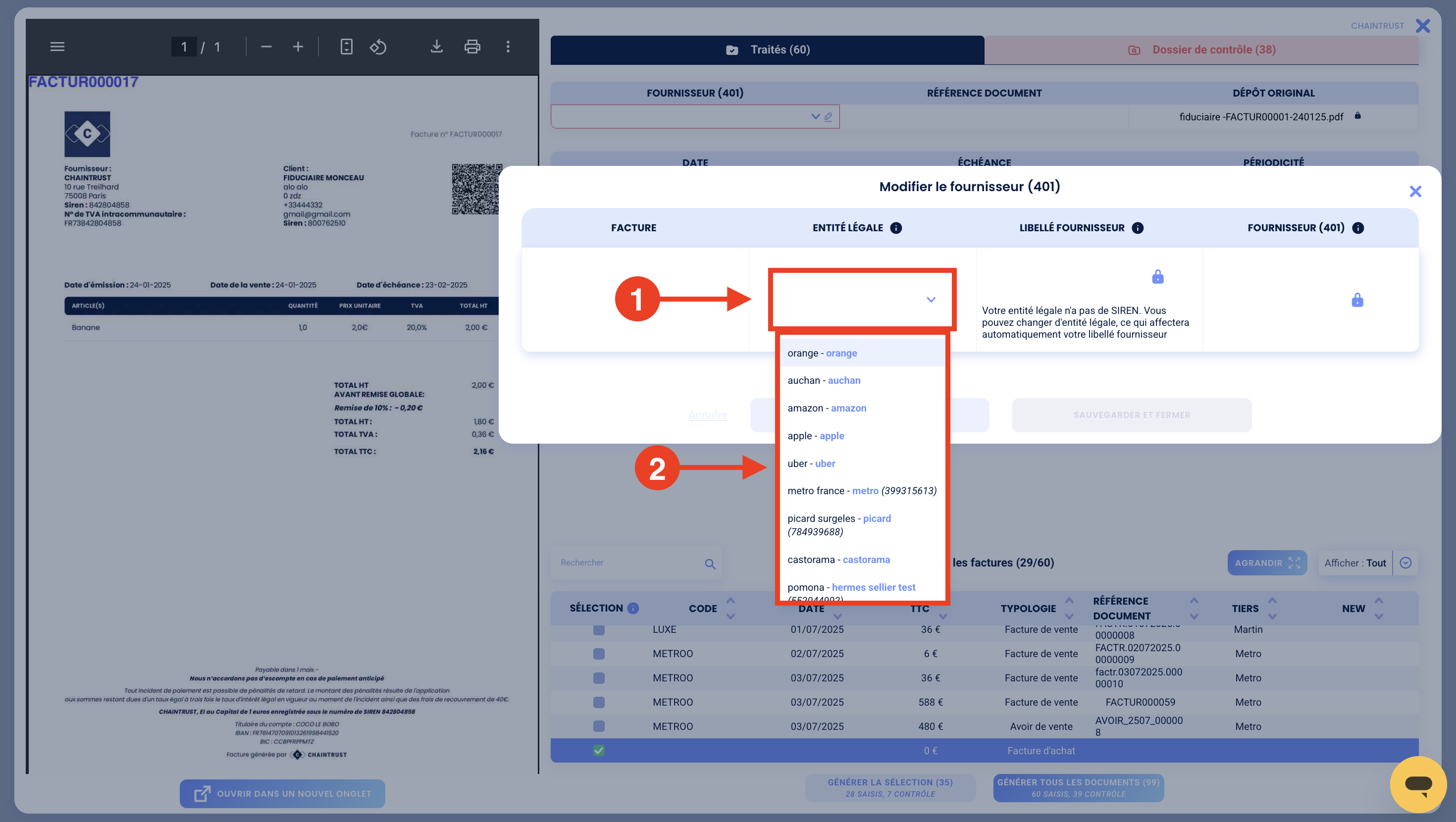1456x822 pixels.
Task: Open the PDF viewer sidebar menu
Action: [57, 47]
